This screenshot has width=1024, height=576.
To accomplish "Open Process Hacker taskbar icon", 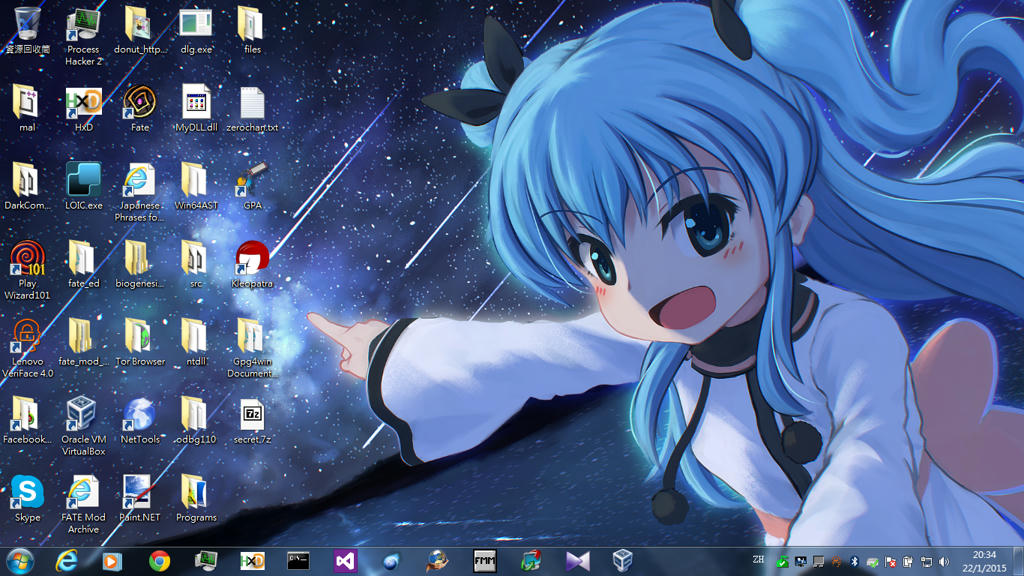I will click(206, 561).
